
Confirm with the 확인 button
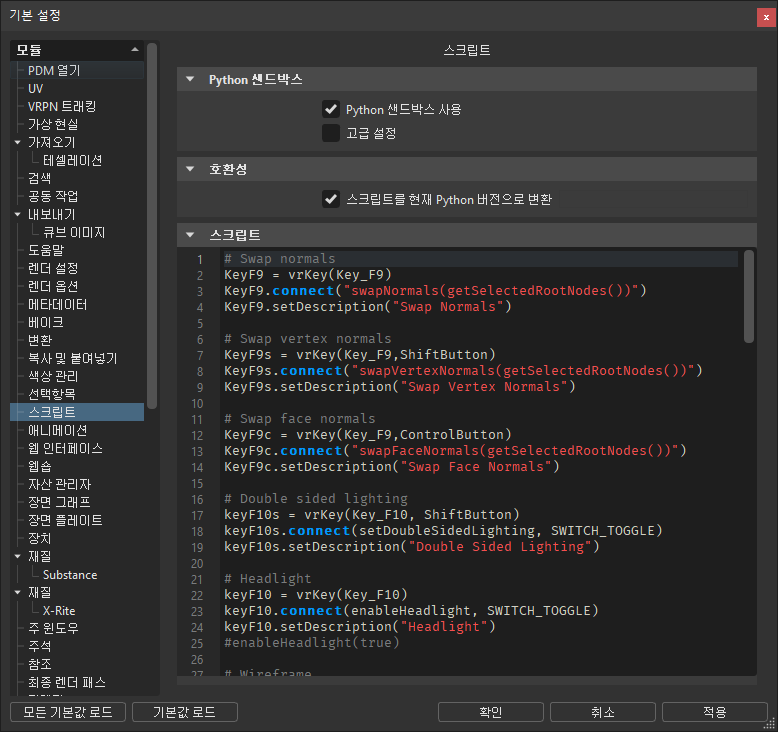tap(491, 712)
